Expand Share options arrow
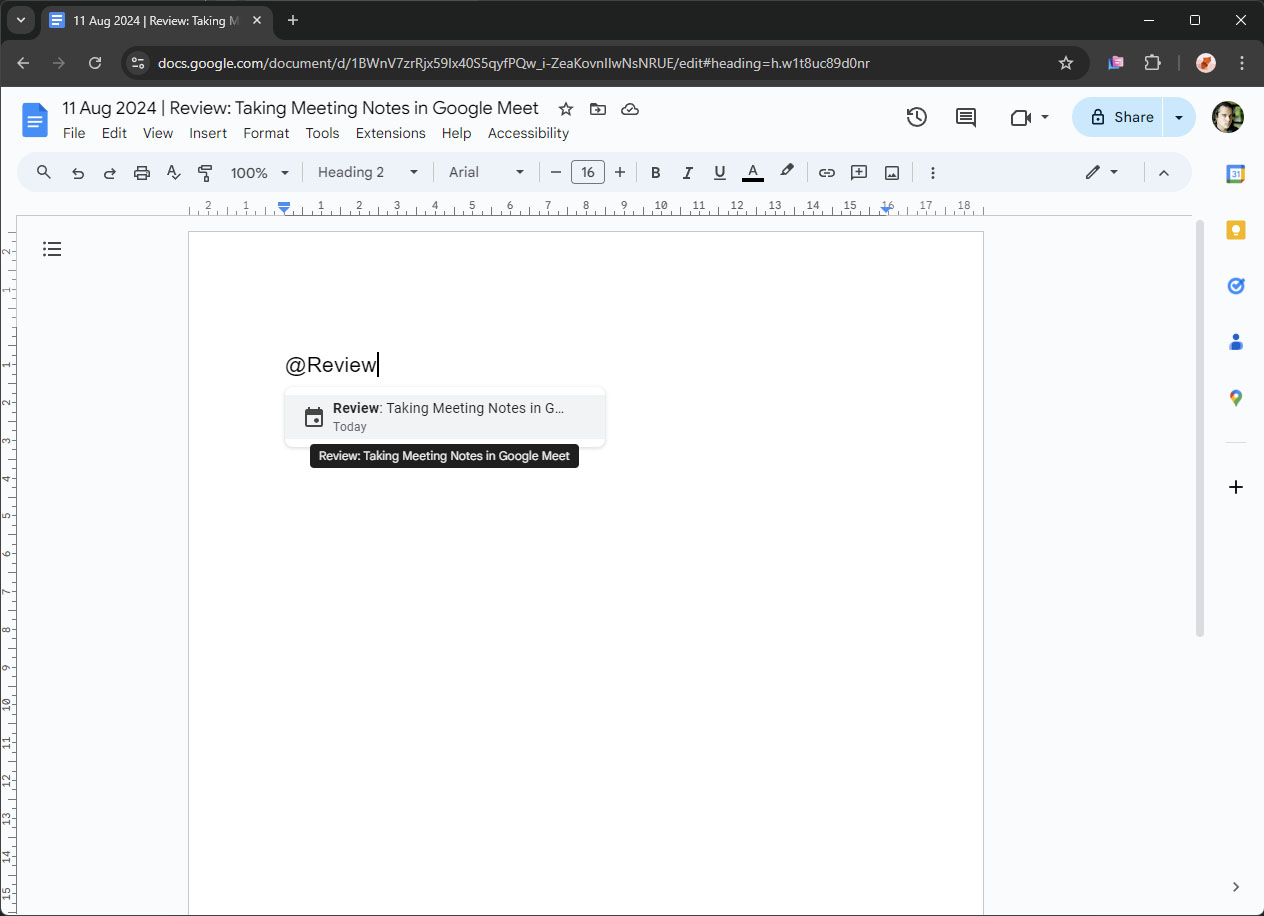This screenshot has width=1264, height=916. pyautogui.click(x=1180, y=117)
